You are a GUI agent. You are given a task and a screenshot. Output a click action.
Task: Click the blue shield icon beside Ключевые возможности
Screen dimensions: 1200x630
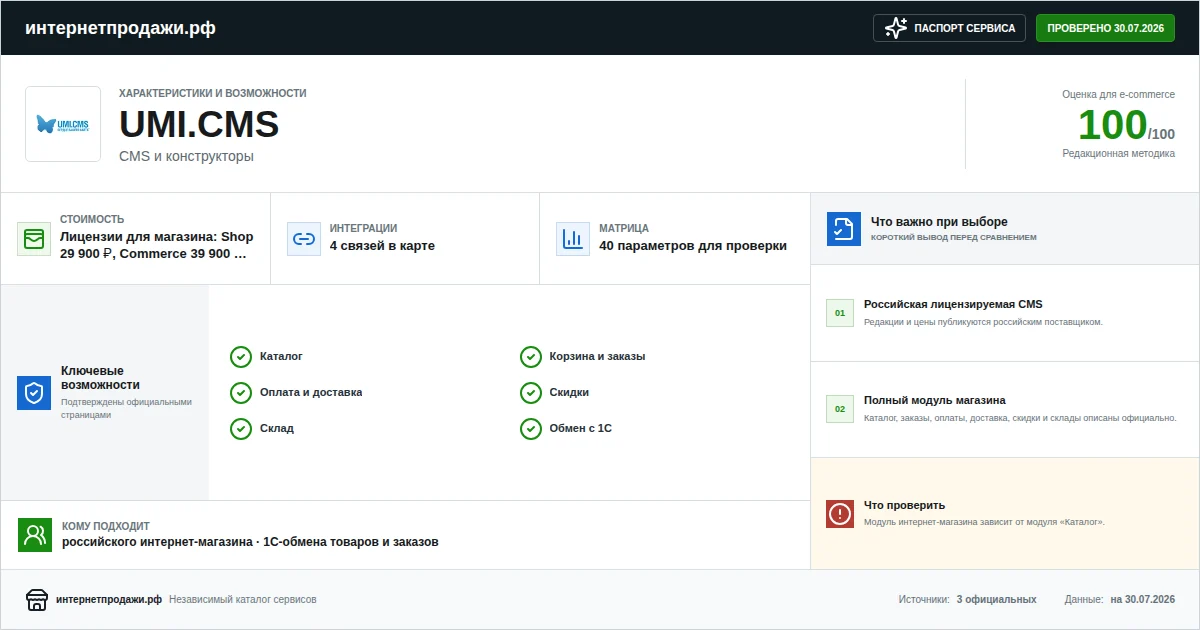pyautogui.click(x=34, y=393)
